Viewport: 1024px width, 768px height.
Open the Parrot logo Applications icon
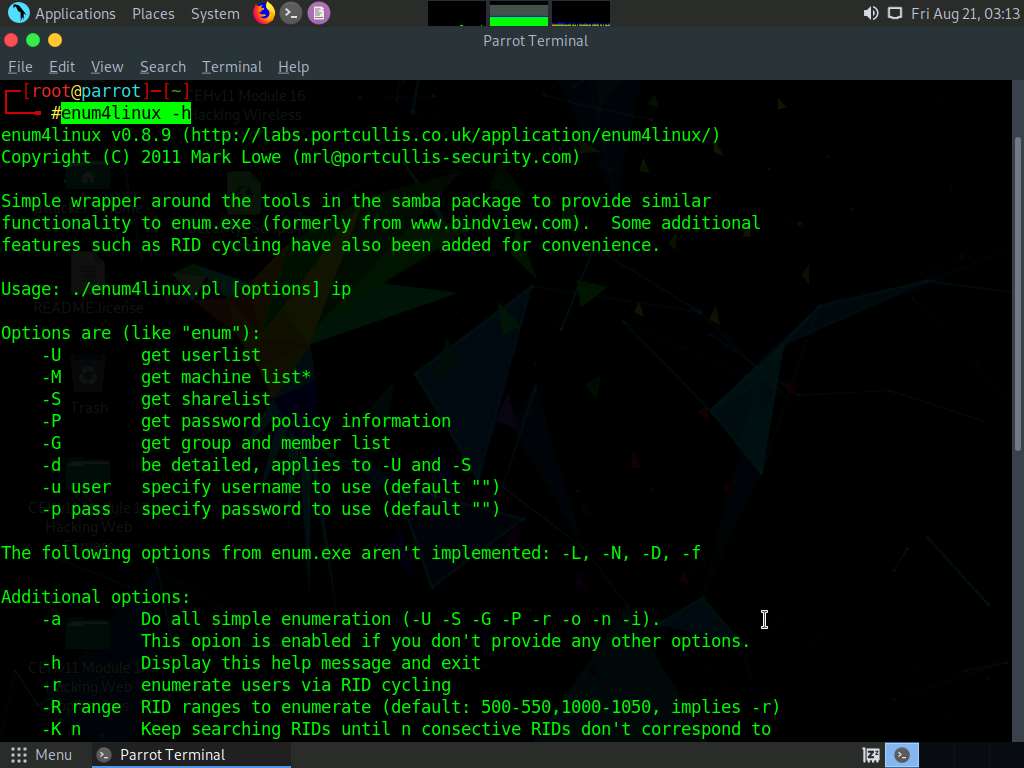[18, 12]
